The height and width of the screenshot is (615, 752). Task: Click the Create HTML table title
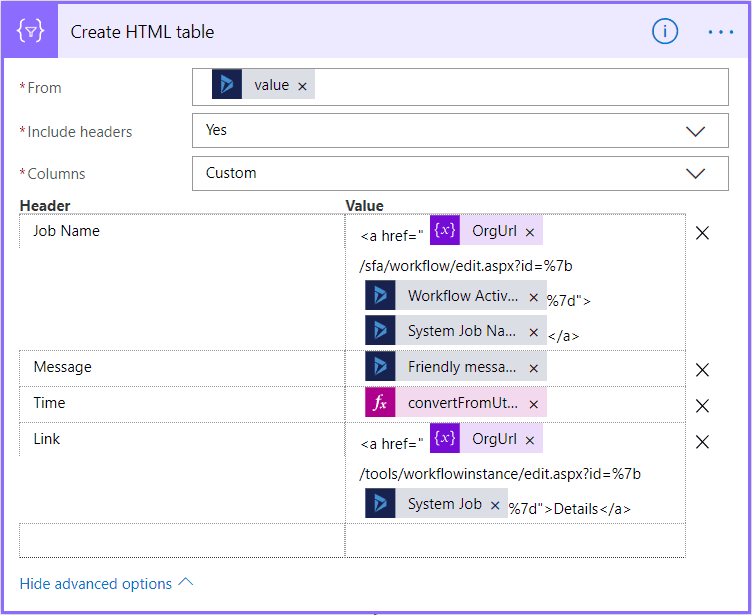click(x=142, y=32)
